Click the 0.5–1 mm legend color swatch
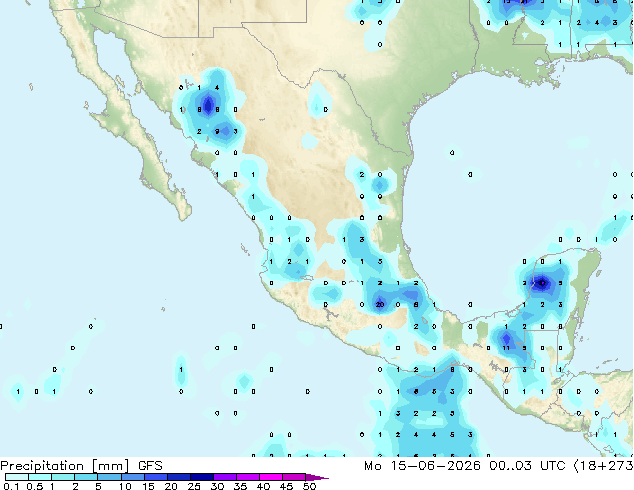This screenshot has width=634, height=490. [x=40, y=477]
